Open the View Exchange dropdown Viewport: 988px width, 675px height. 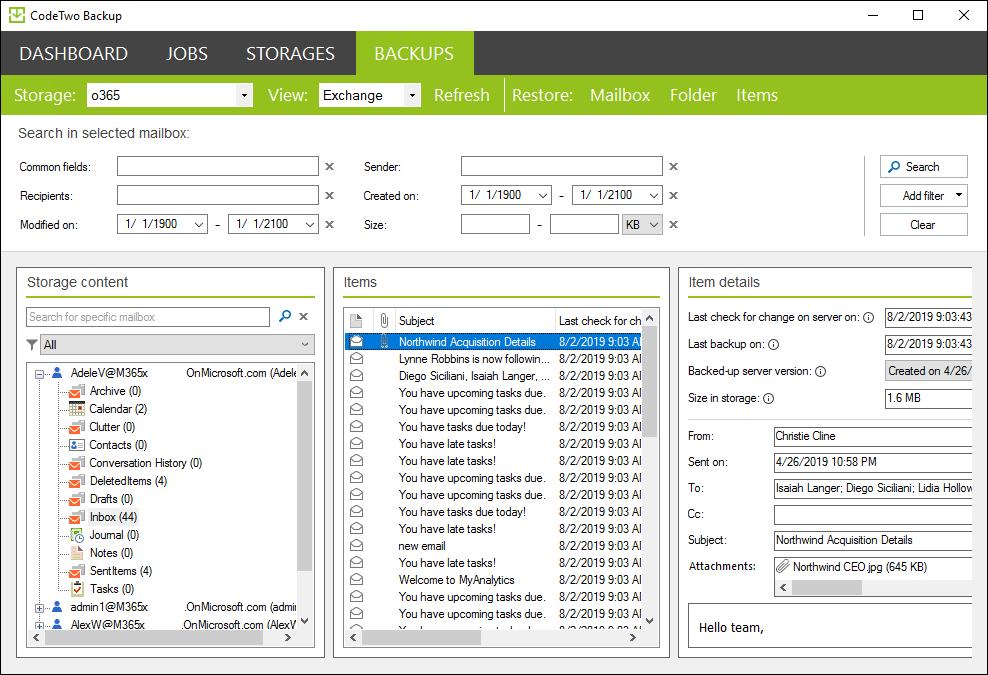point(412,95)
